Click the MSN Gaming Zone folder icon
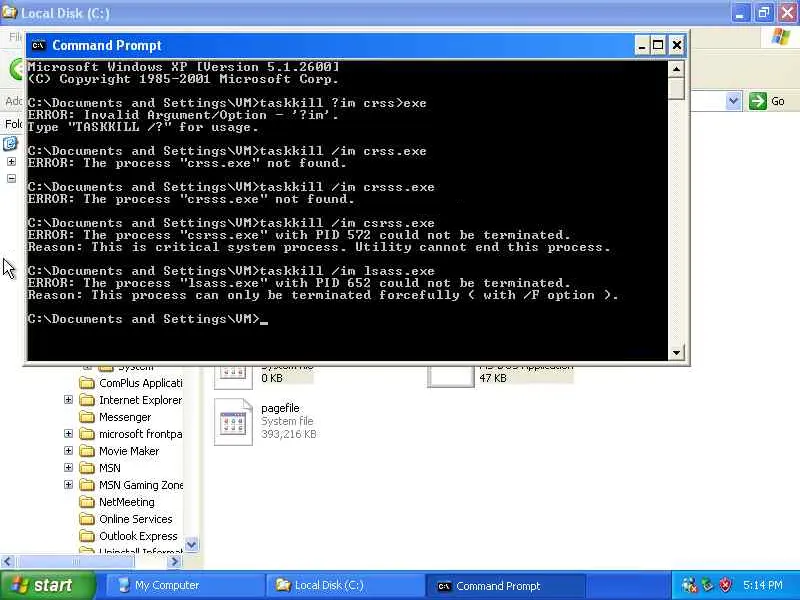Screen dimensions: 800x600 tap(87, 485)
